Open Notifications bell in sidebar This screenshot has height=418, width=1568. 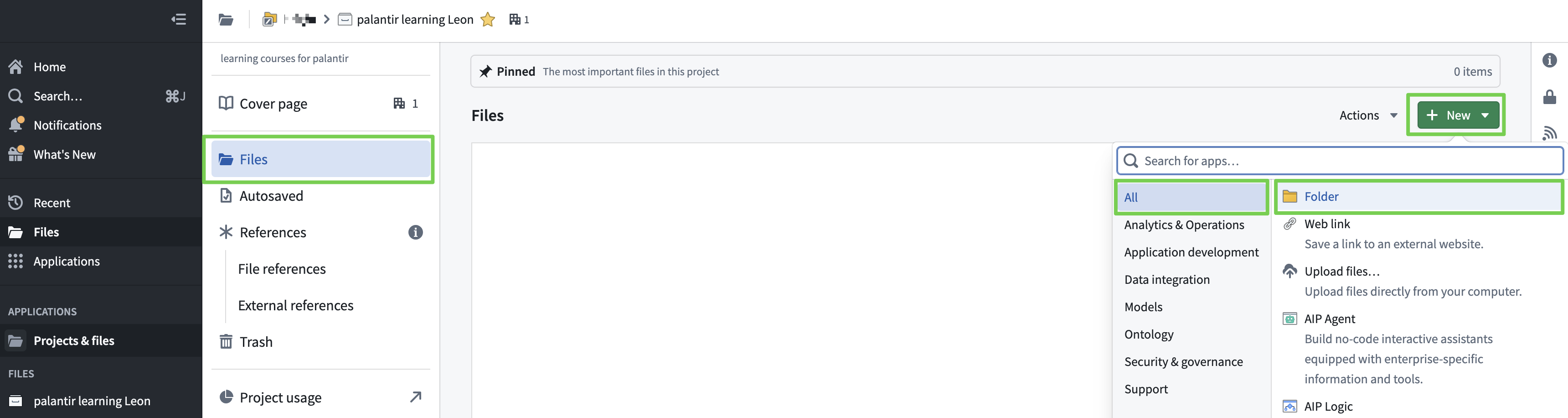[16, 125]
